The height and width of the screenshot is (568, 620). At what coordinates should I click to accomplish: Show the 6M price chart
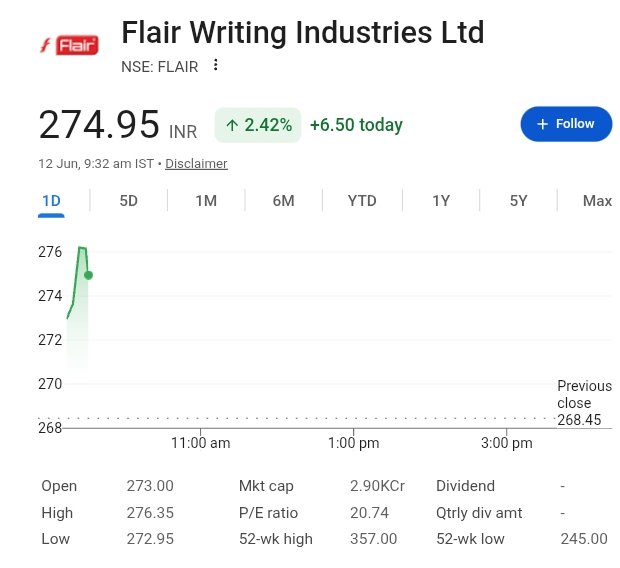(x=284, y=201)
